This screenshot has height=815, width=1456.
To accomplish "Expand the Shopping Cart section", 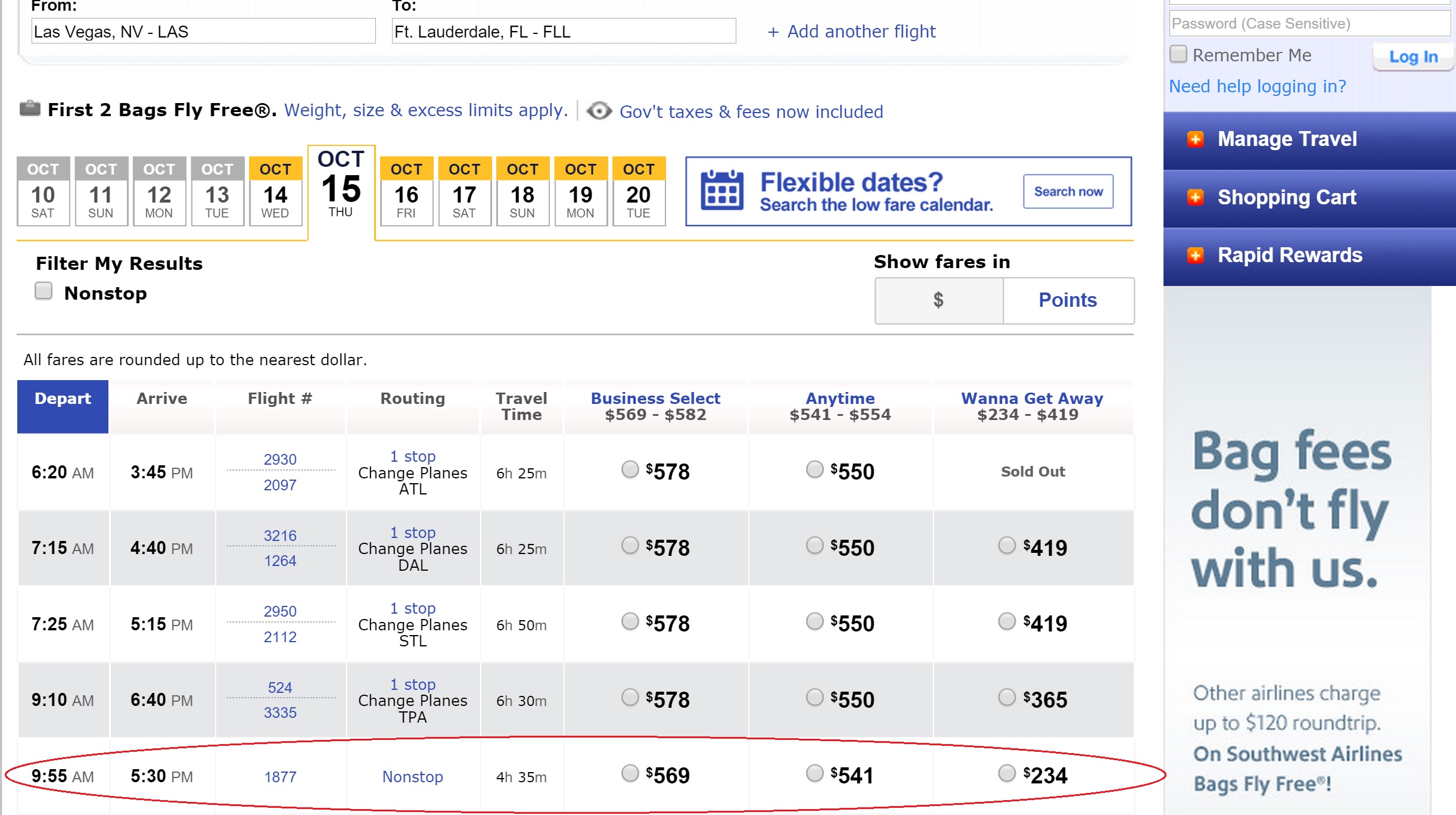I will (x=1286, y=197).
